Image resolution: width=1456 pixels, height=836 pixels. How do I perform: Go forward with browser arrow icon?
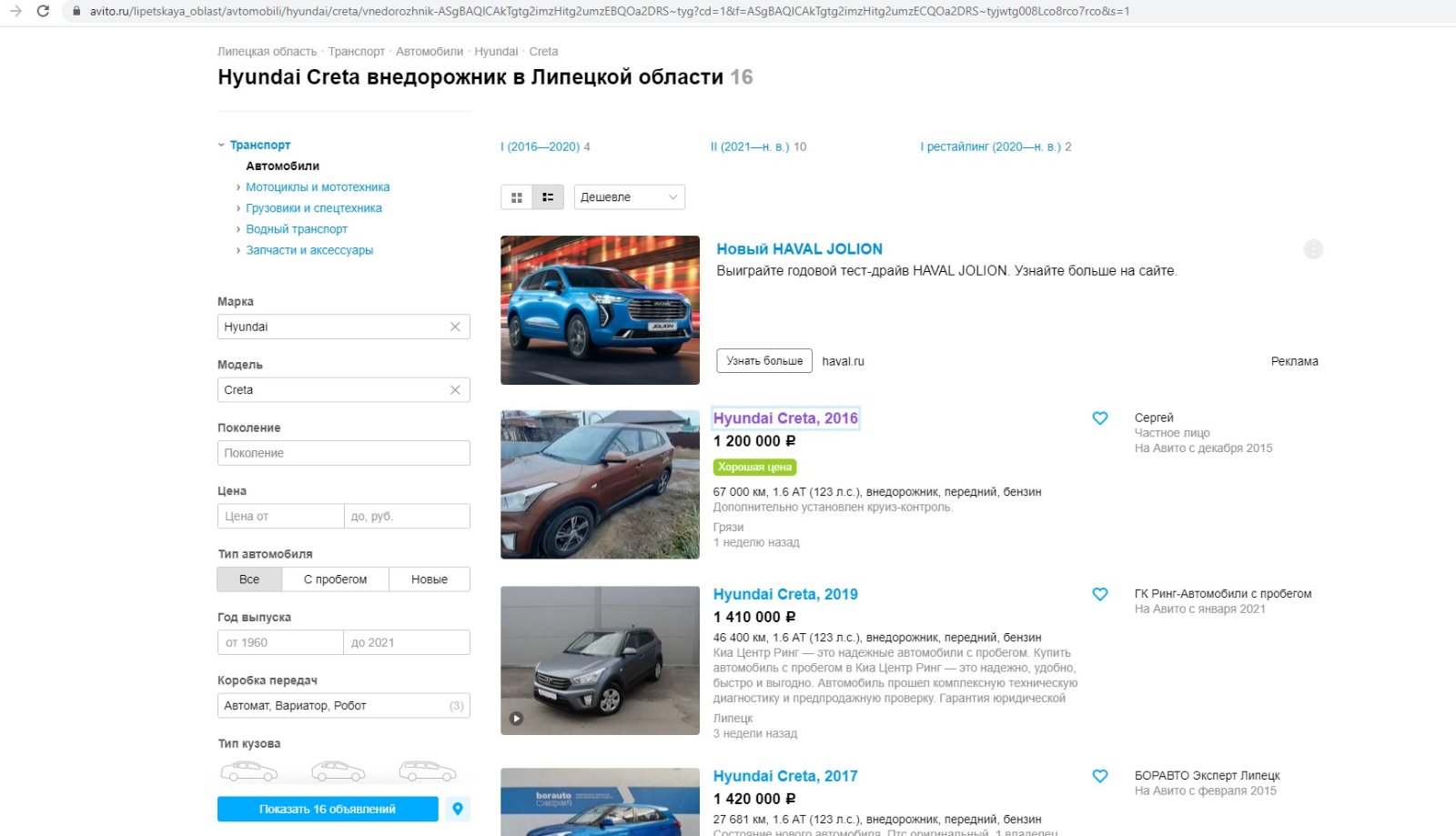coord(15,11)
